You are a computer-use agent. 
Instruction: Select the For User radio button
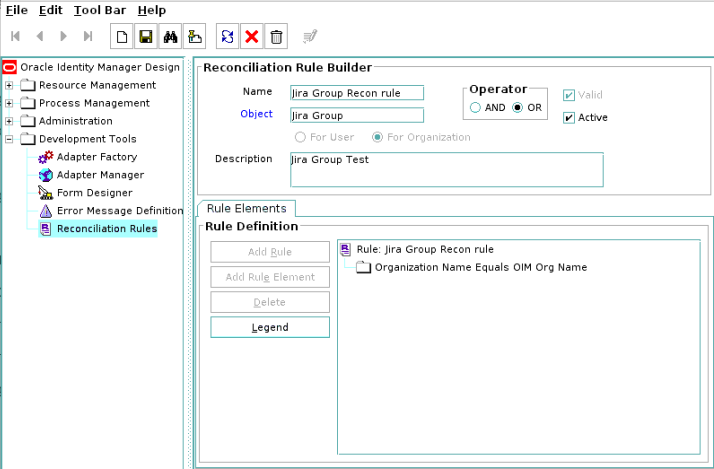300,137
